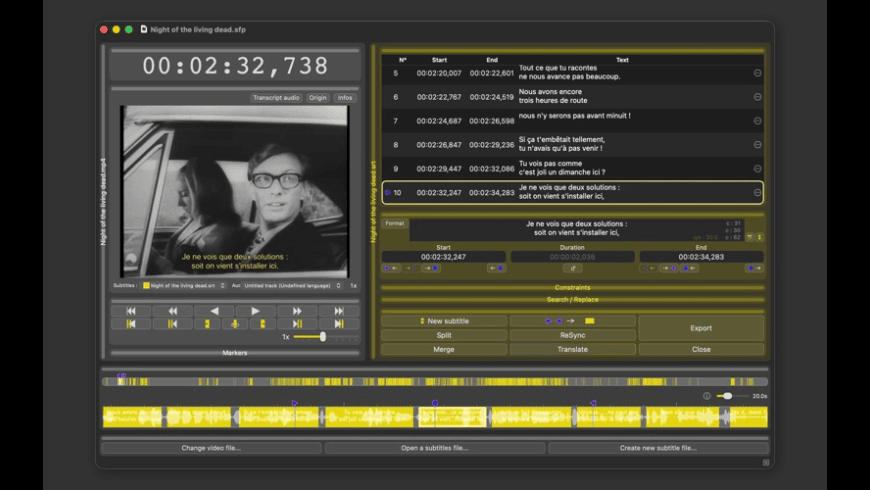The image size is (870, 490).
Task: Click the End time field 00:02:34,283
Action: point(701,257)
